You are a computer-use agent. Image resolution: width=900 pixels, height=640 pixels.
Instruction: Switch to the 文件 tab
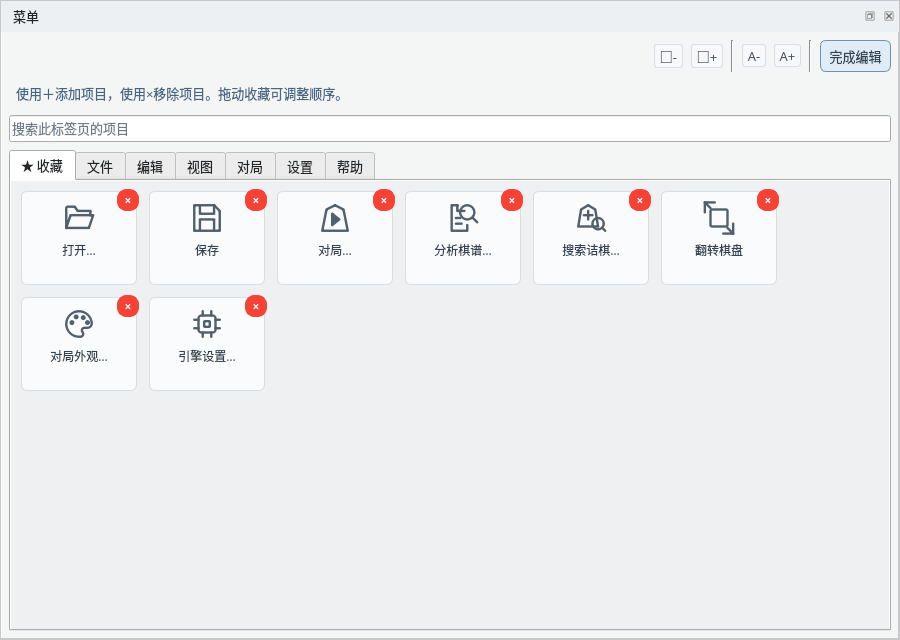coord(100,167)
